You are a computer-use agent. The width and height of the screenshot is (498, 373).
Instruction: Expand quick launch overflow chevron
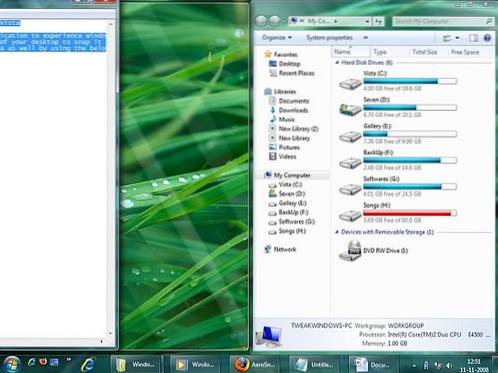pos(68,360)
